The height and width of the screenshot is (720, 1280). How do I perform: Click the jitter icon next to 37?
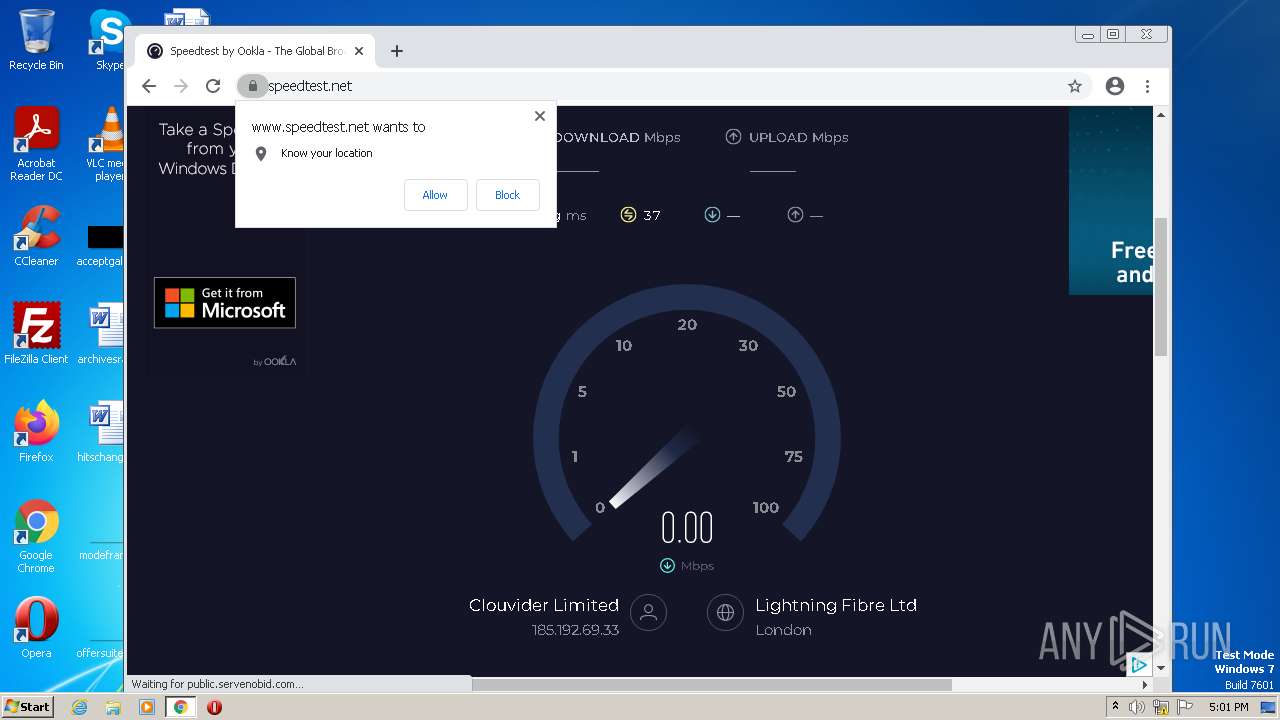[x=628, y=215]
